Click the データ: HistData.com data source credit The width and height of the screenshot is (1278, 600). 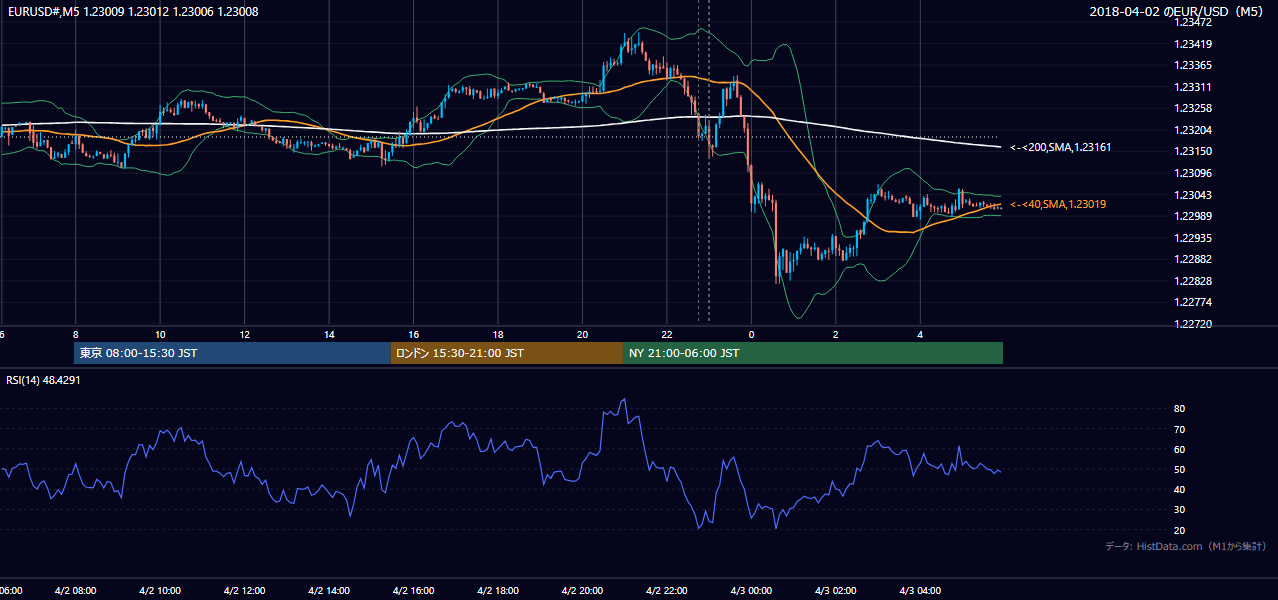(1186, 547)
